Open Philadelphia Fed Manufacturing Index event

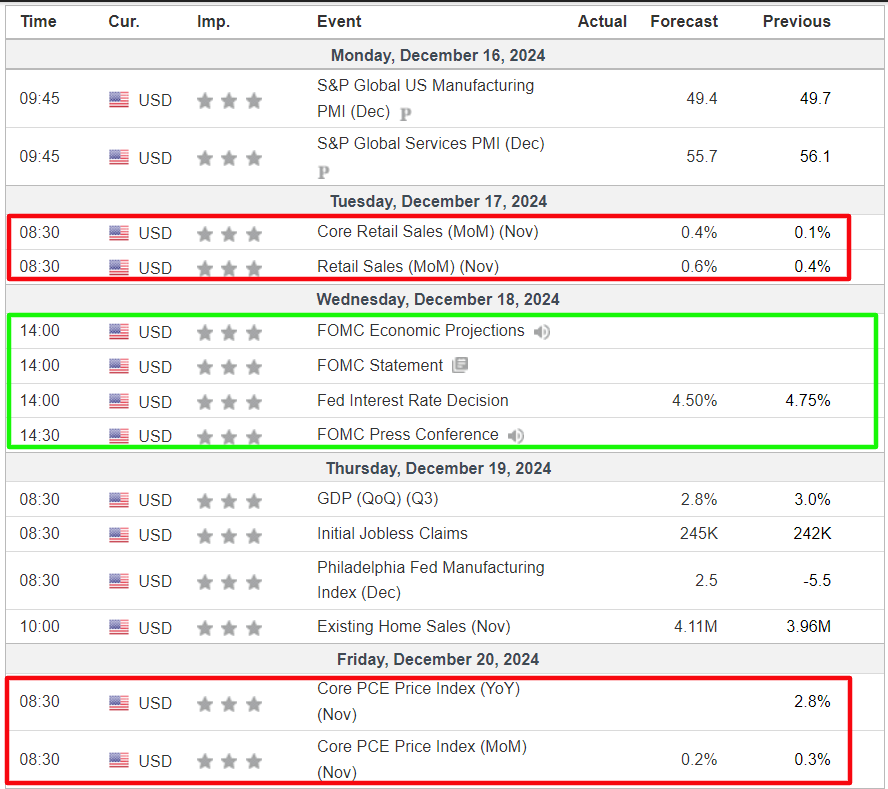pyautogui.click(x=430, y=580)
